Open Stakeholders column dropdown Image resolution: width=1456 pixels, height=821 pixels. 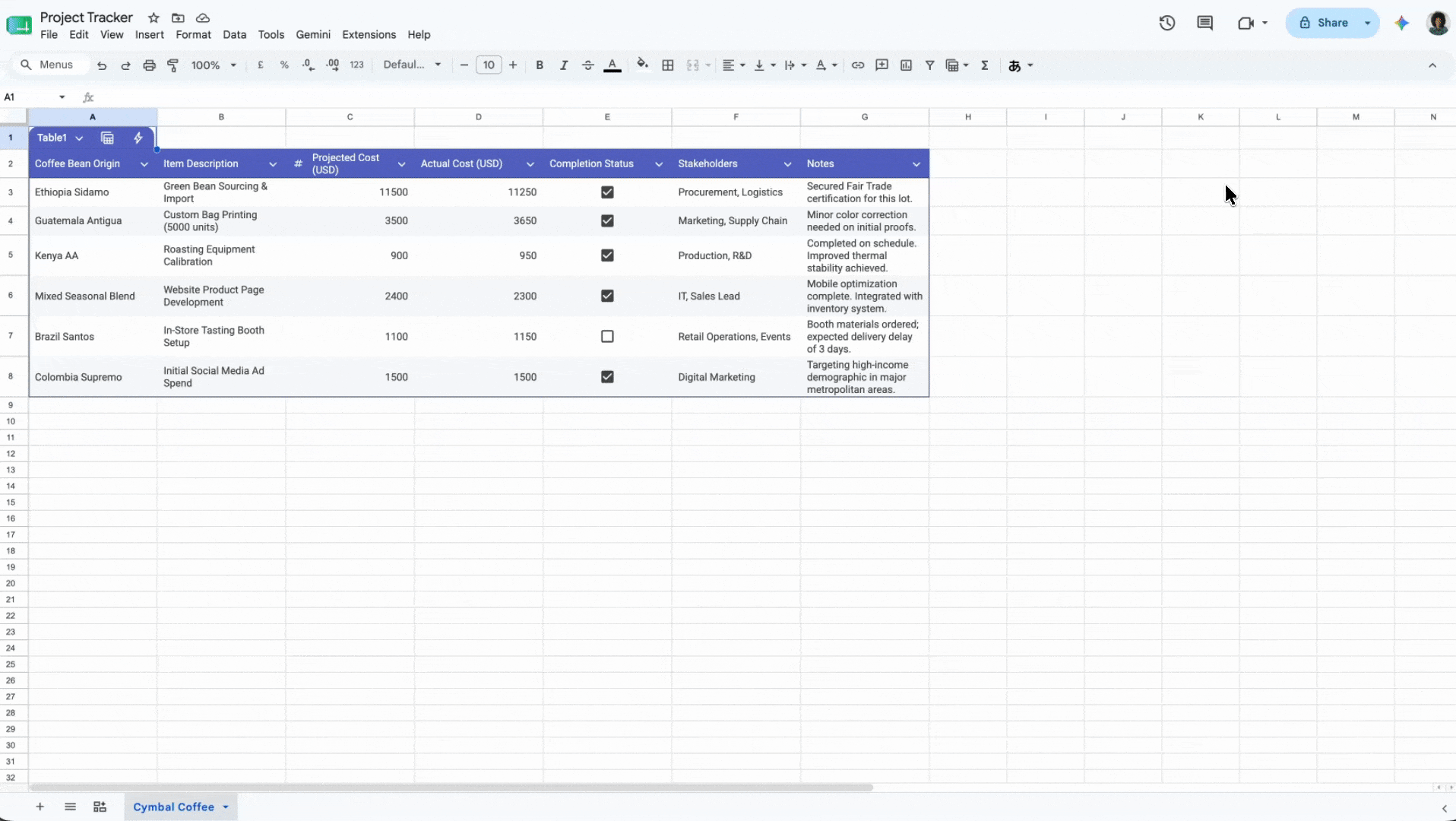pyautogui.click(x=787, y=164)
